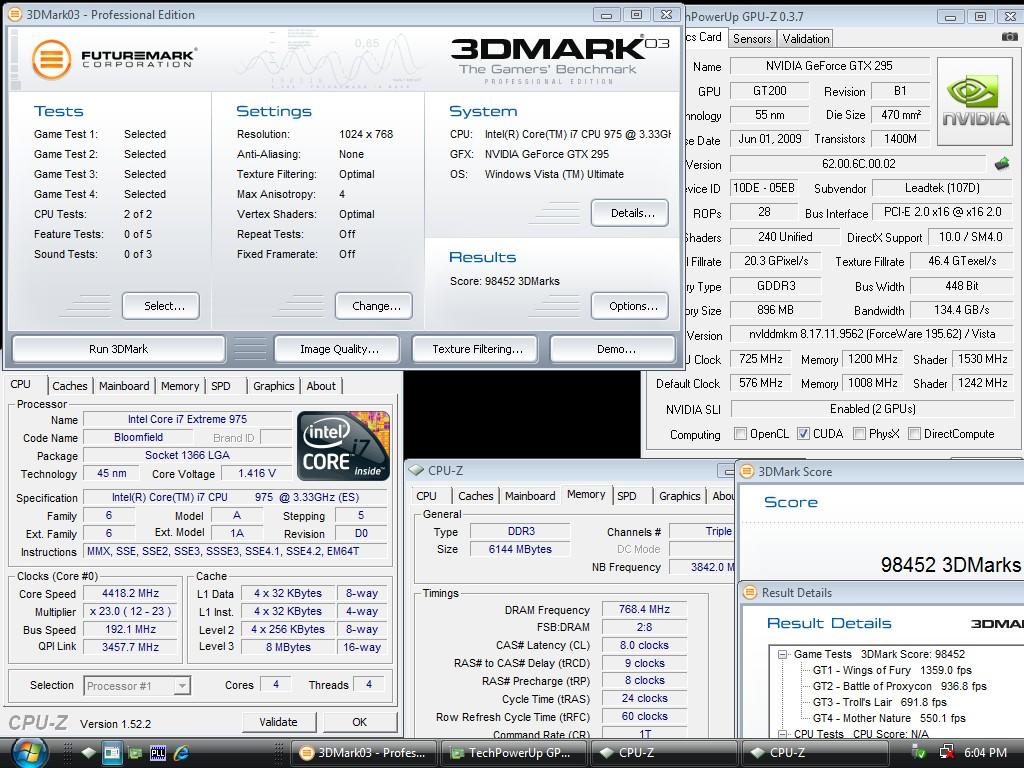
Task: Click the Demo... button
Action: point(613,349)
